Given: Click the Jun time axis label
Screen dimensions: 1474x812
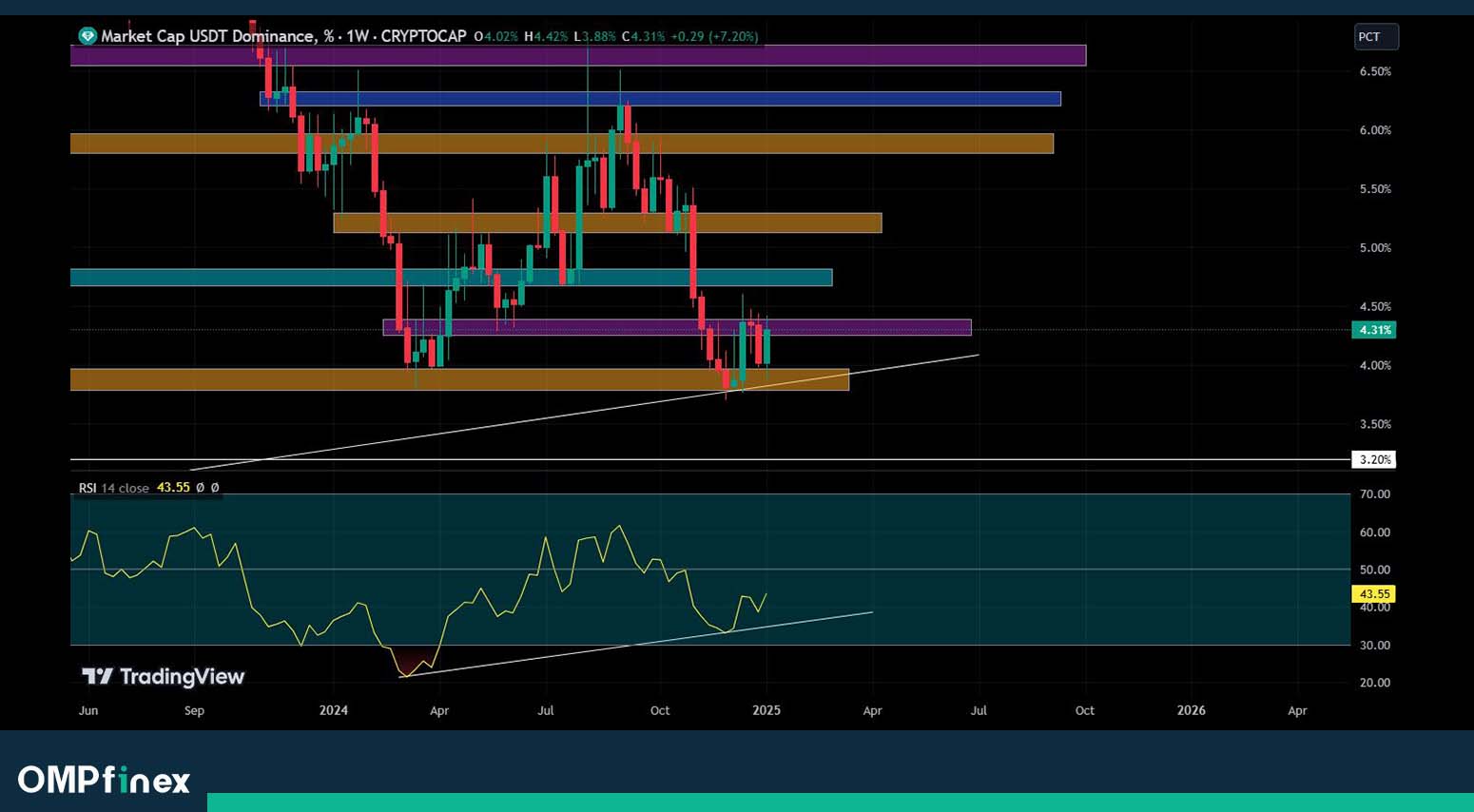Looking at the screenshot, I should pos(88,710).
